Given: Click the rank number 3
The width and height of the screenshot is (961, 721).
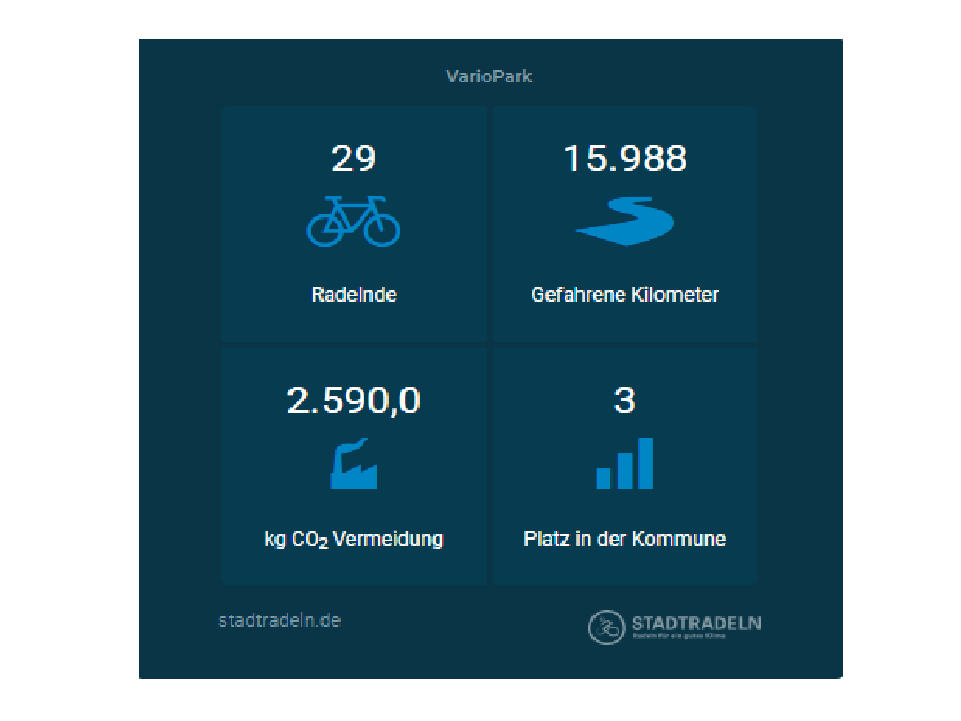Looking at the screenshot, I should click(x=625, y=401).
